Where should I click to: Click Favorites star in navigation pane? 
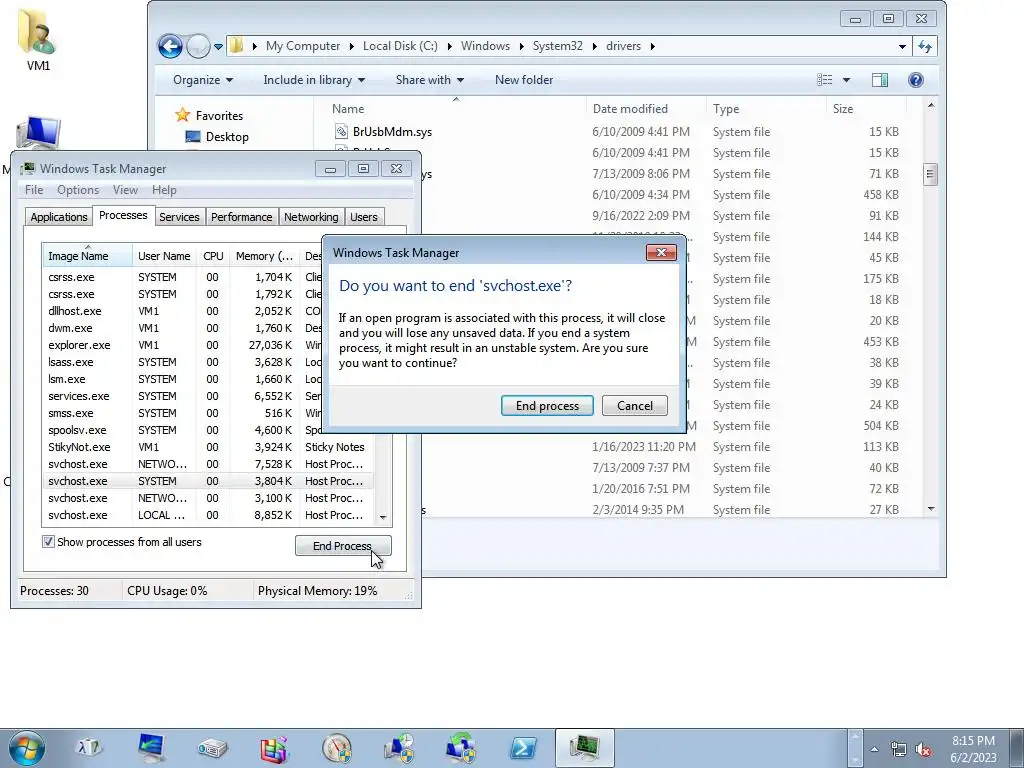click(182, 116)
